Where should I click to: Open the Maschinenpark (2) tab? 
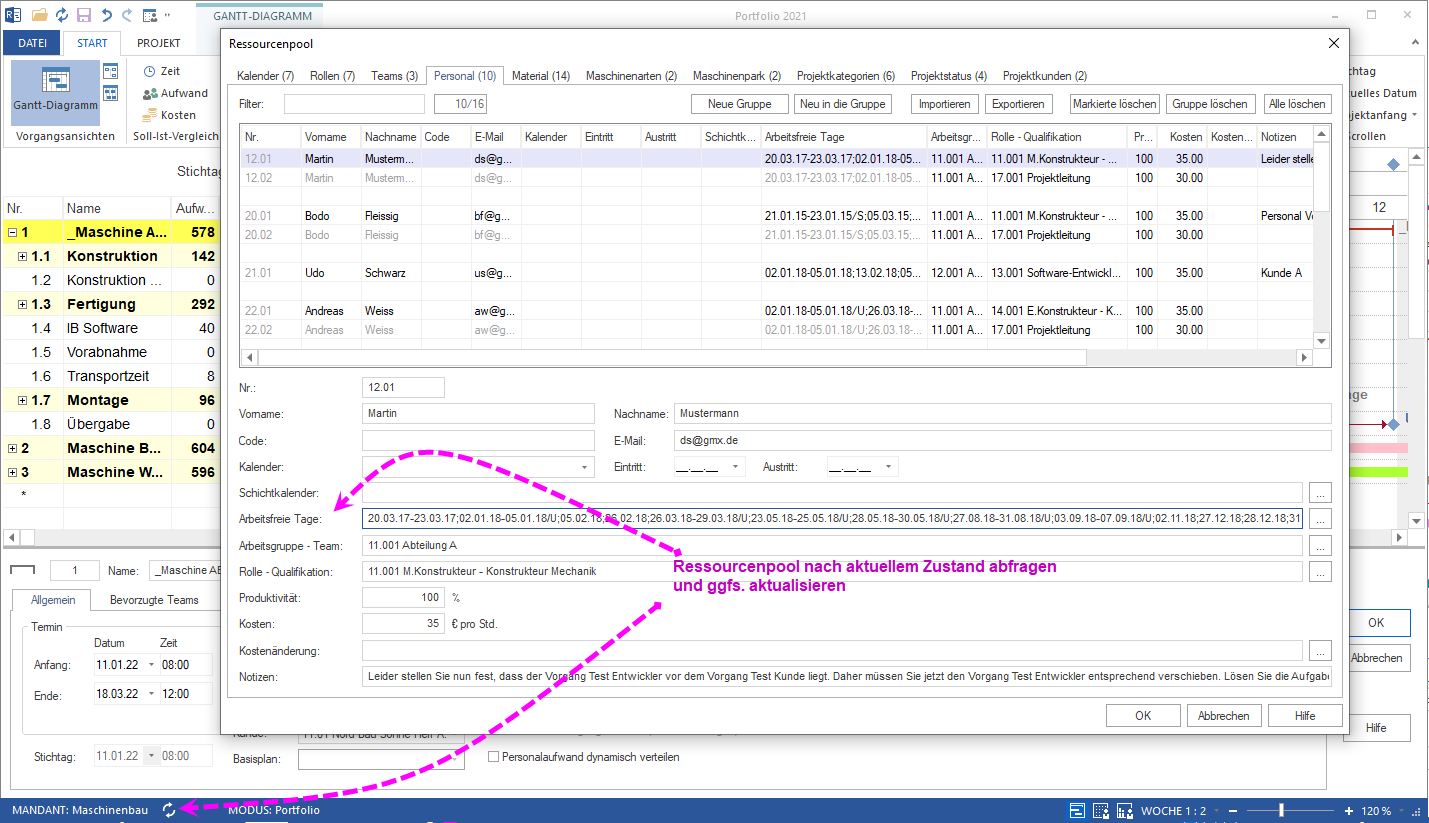736,76
